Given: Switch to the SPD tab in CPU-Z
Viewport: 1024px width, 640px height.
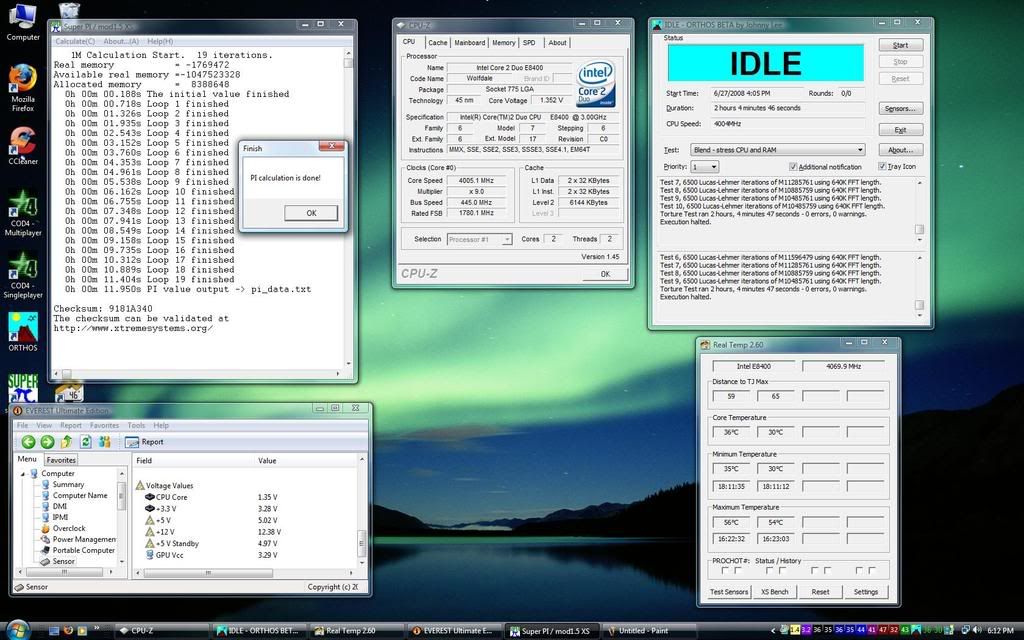Looking at the screenshot, I should tap(529, 42).
